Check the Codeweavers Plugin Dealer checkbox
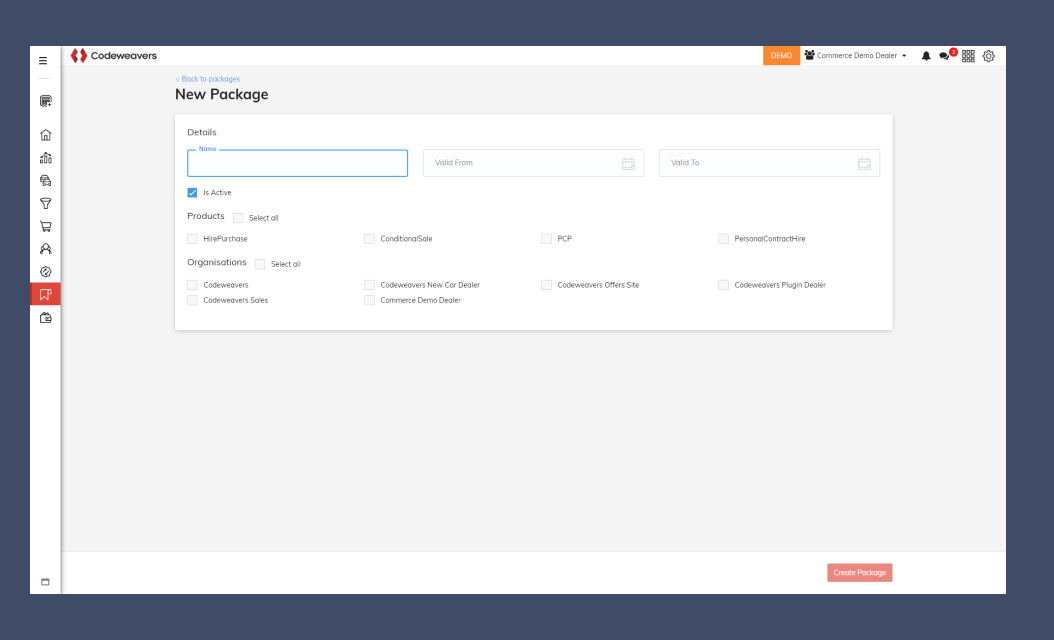 723,285
